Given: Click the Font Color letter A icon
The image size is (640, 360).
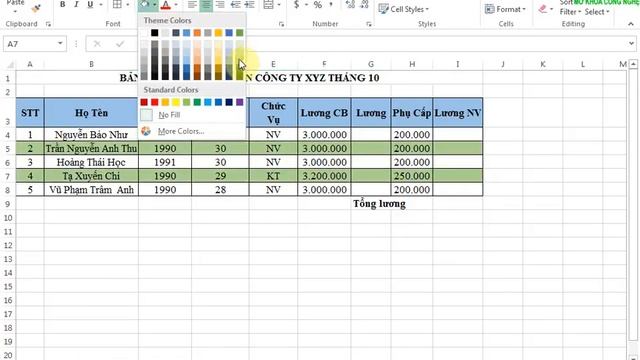Looking at the screenshot, I should point(165,4).
